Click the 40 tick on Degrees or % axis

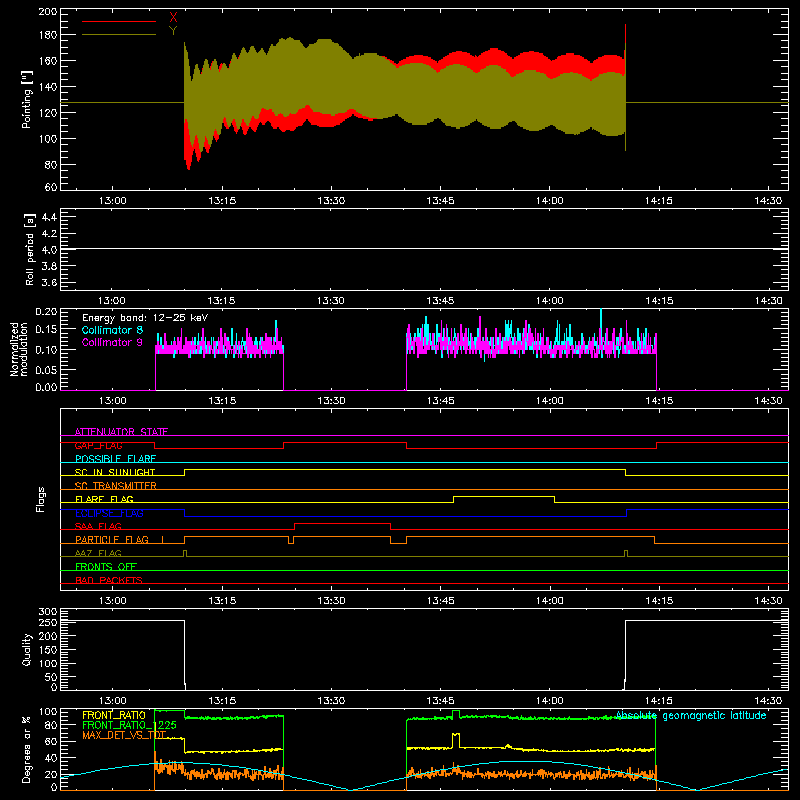[x=51, y=758]
